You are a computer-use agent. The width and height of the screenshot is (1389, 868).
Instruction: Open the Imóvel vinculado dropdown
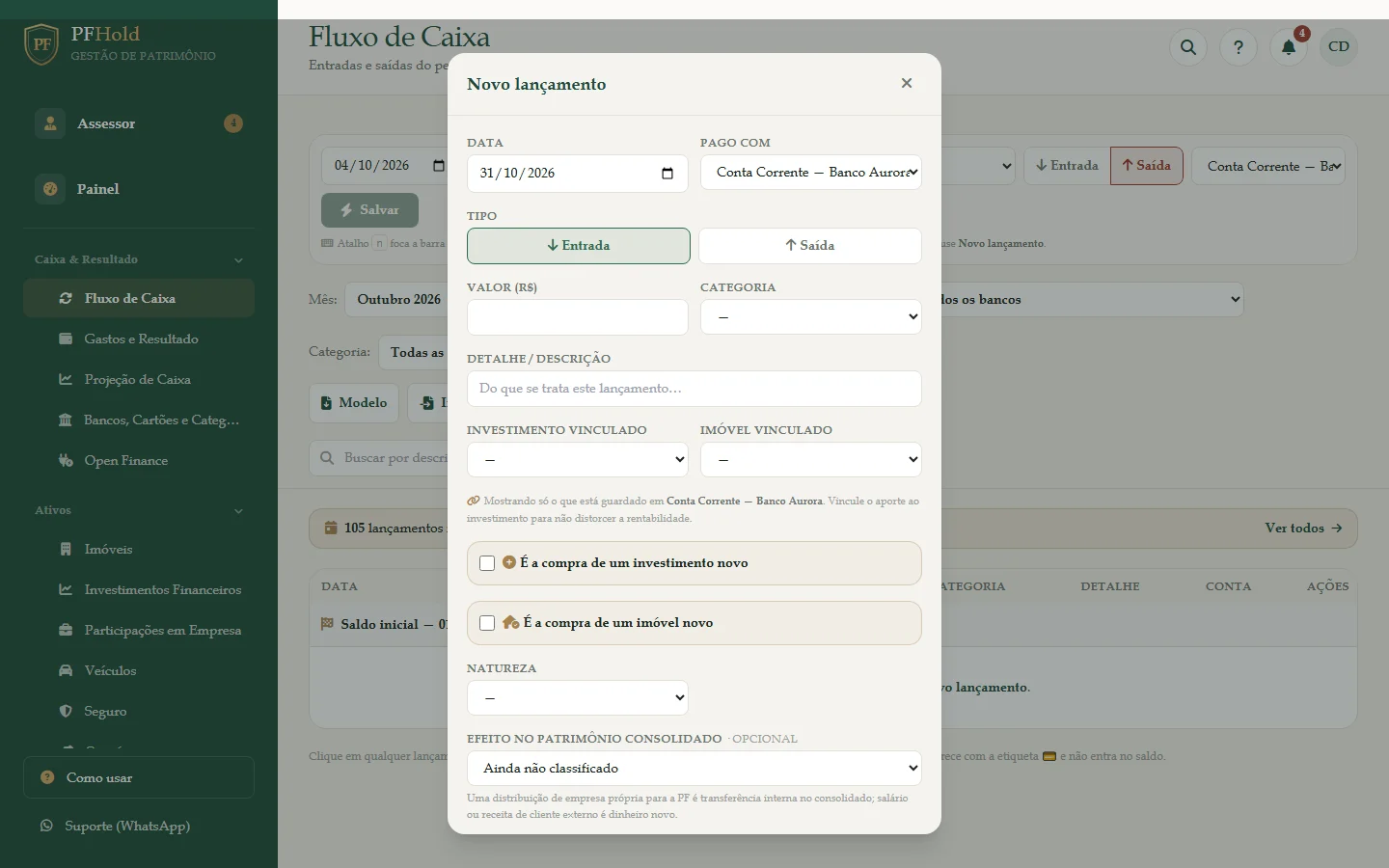pos(811,460)
